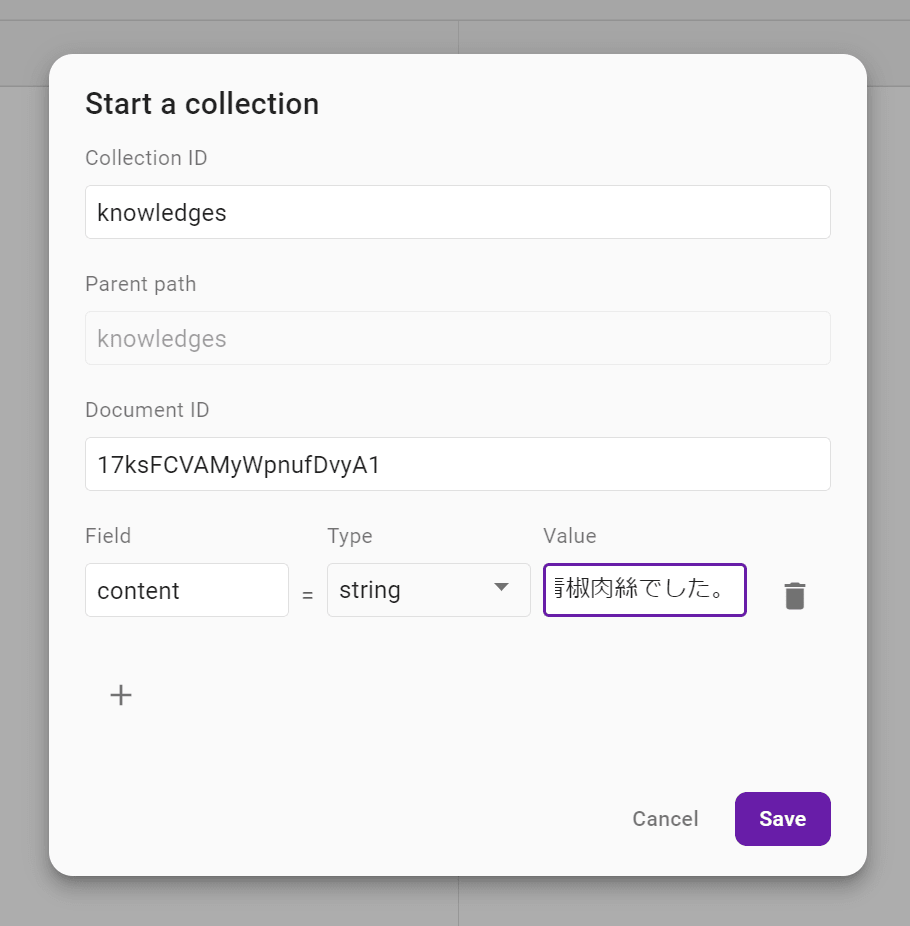Click the Field column label

point(108,536)
